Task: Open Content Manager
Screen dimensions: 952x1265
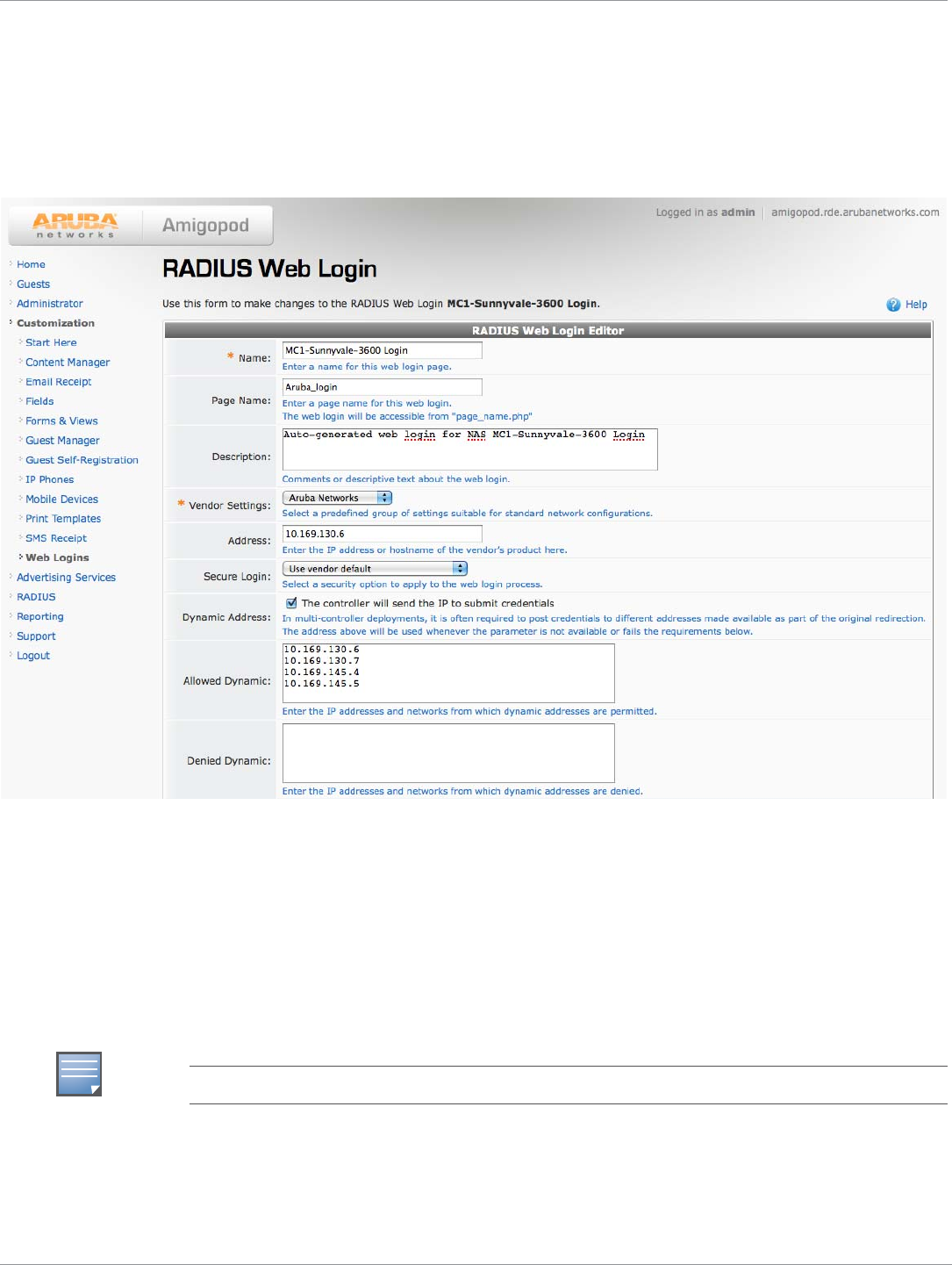Action: pos(68,363)
